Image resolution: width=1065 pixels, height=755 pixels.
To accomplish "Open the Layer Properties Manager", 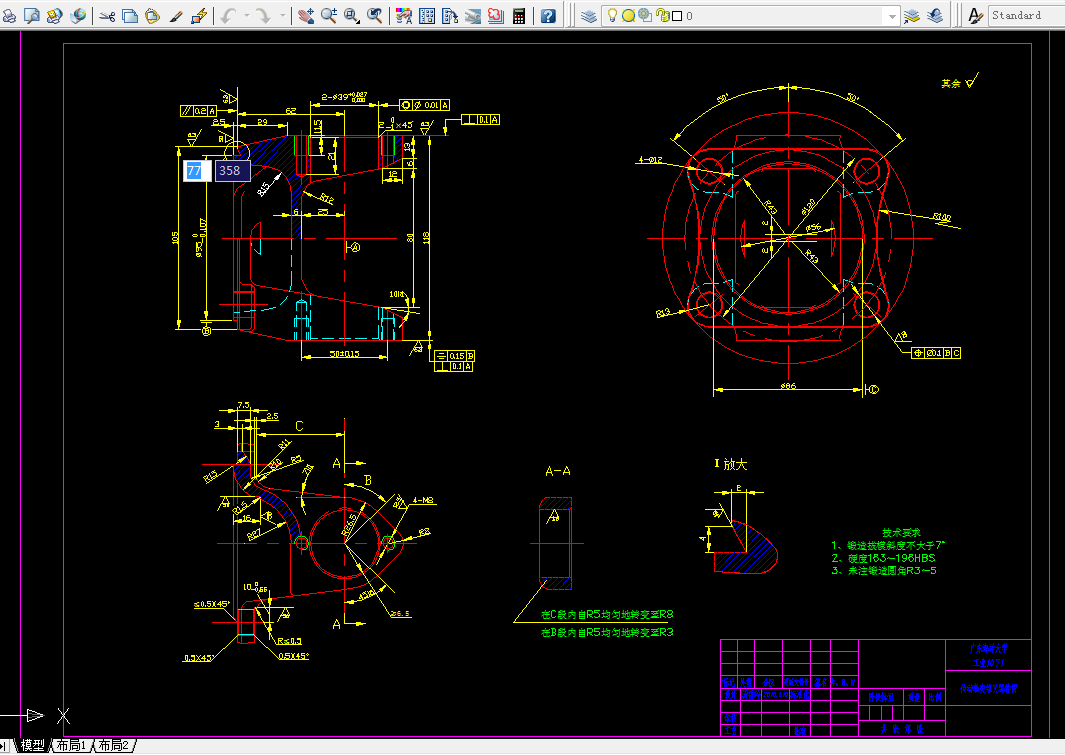I will click(588, 16).
